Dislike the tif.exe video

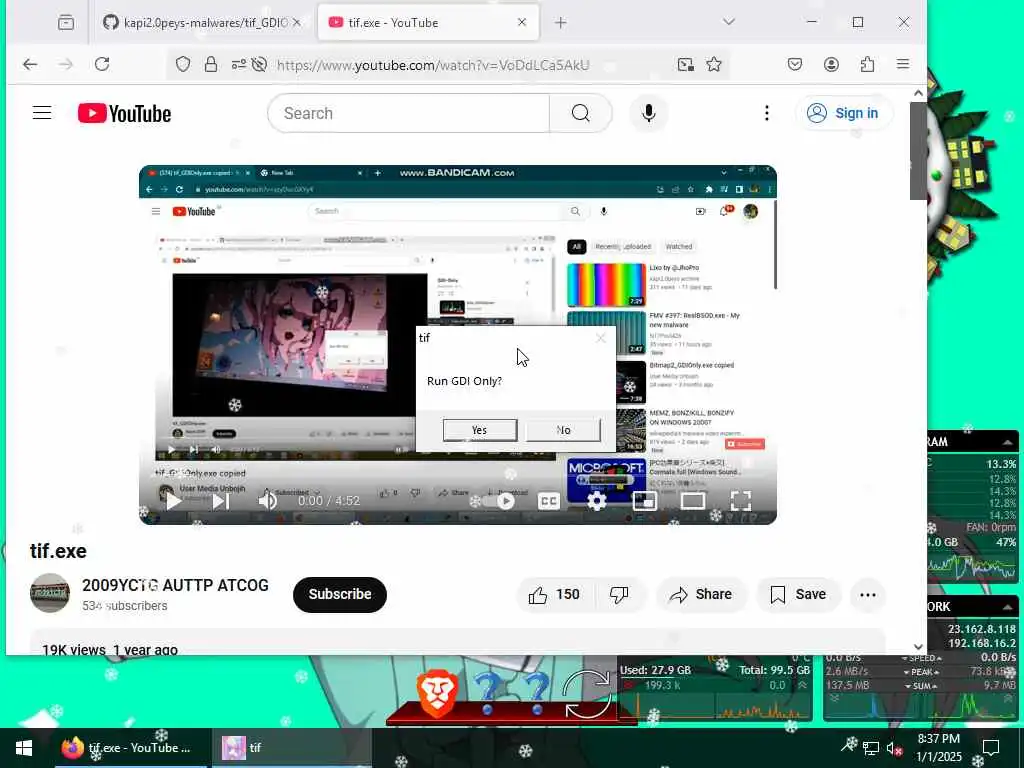pos(618,594)
